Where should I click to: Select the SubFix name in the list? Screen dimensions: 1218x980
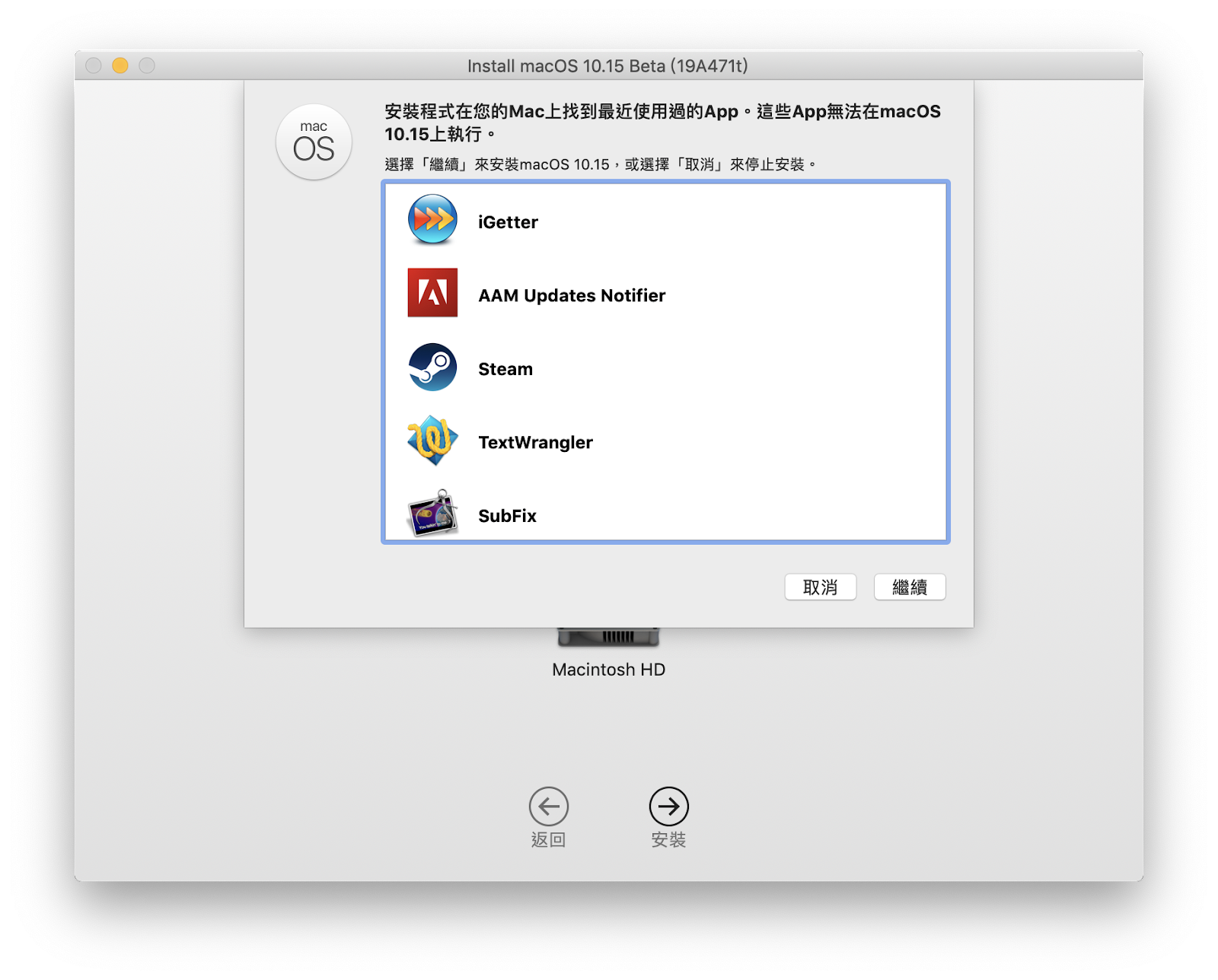click(x=507, y=516)
